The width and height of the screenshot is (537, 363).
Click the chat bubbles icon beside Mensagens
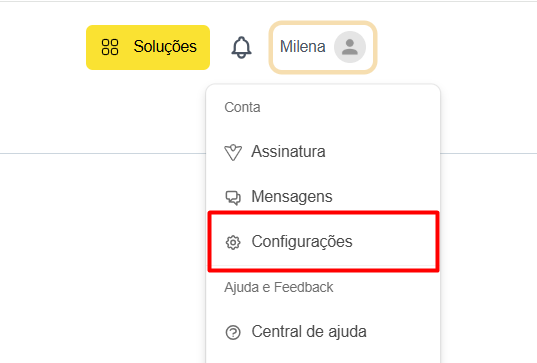coord(233,197)
